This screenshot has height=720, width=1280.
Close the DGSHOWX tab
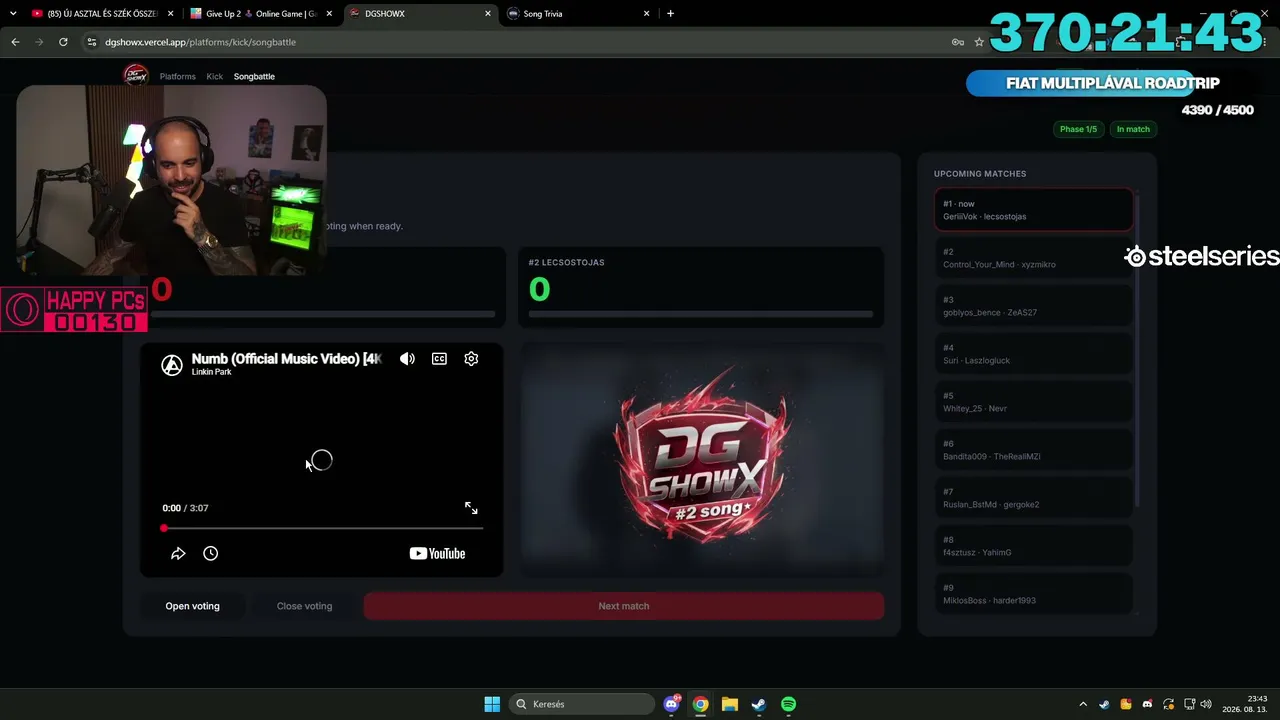click(488, 14)
